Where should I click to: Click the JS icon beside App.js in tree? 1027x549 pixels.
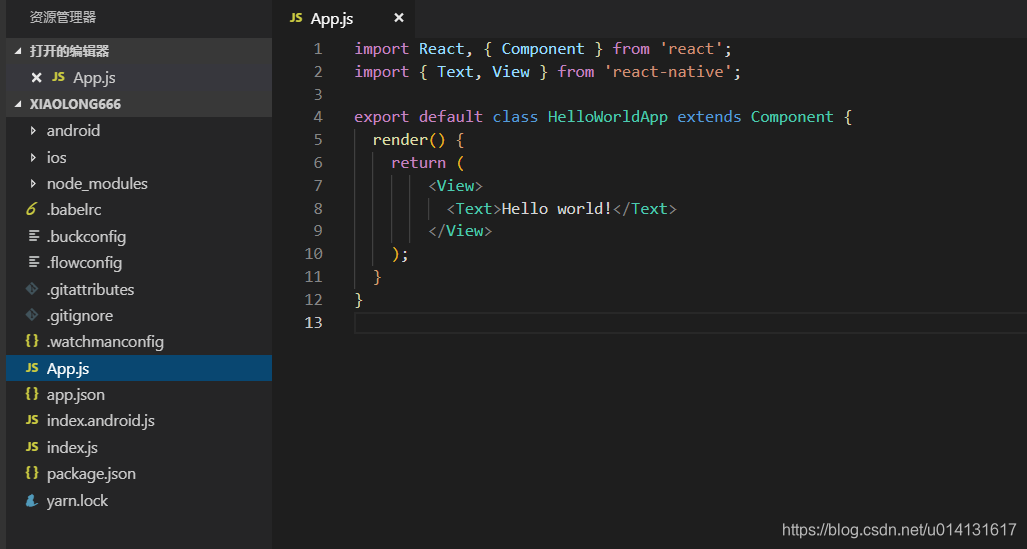[32, 368]
